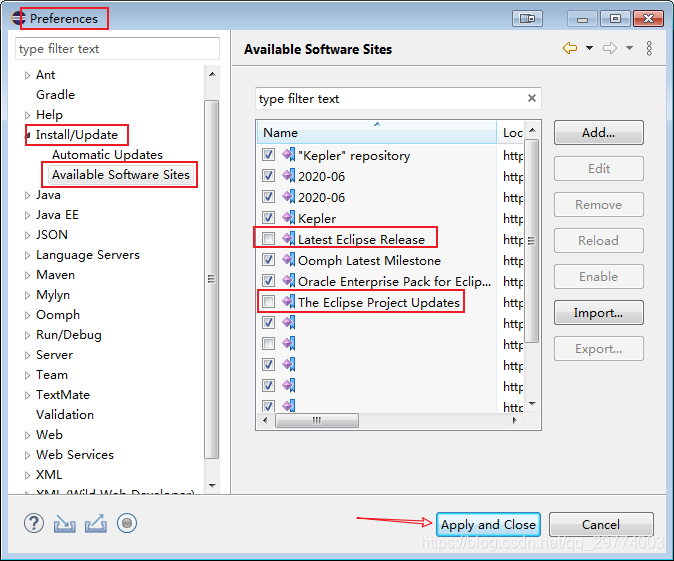The image size is (674, 561).
Task: Uncheck the Oomph Latest Milestone checkbox
Action: [x=269, y=259]
